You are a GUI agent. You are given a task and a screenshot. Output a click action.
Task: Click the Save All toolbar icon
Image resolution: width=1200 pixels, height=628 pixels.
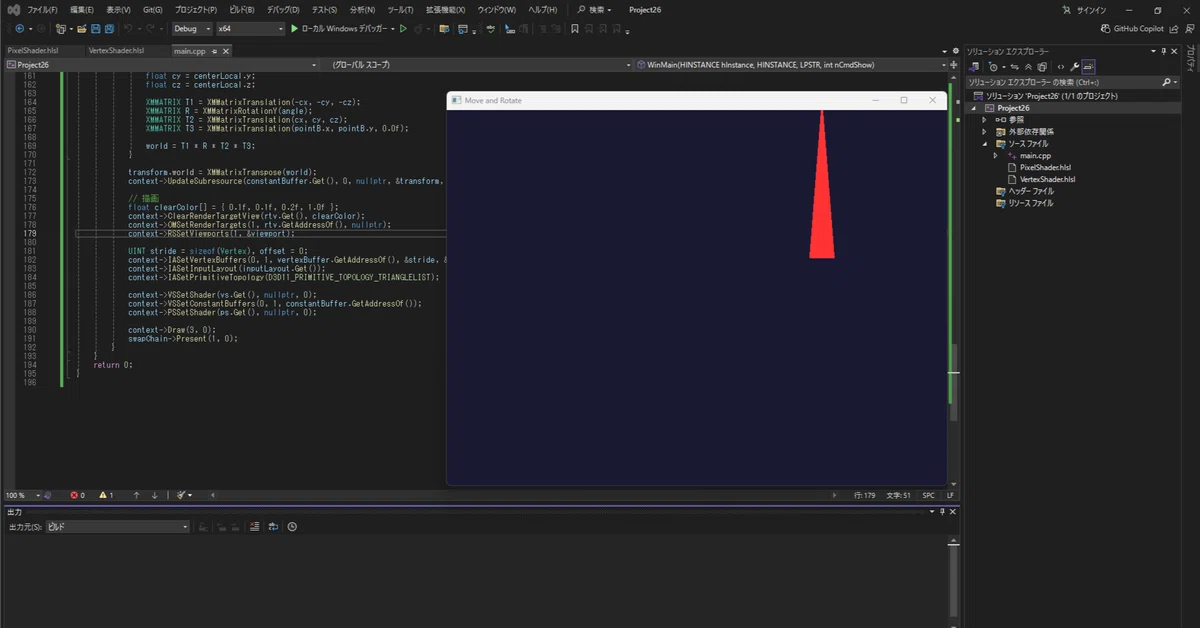pyautogui.click(x=109, y=29)
